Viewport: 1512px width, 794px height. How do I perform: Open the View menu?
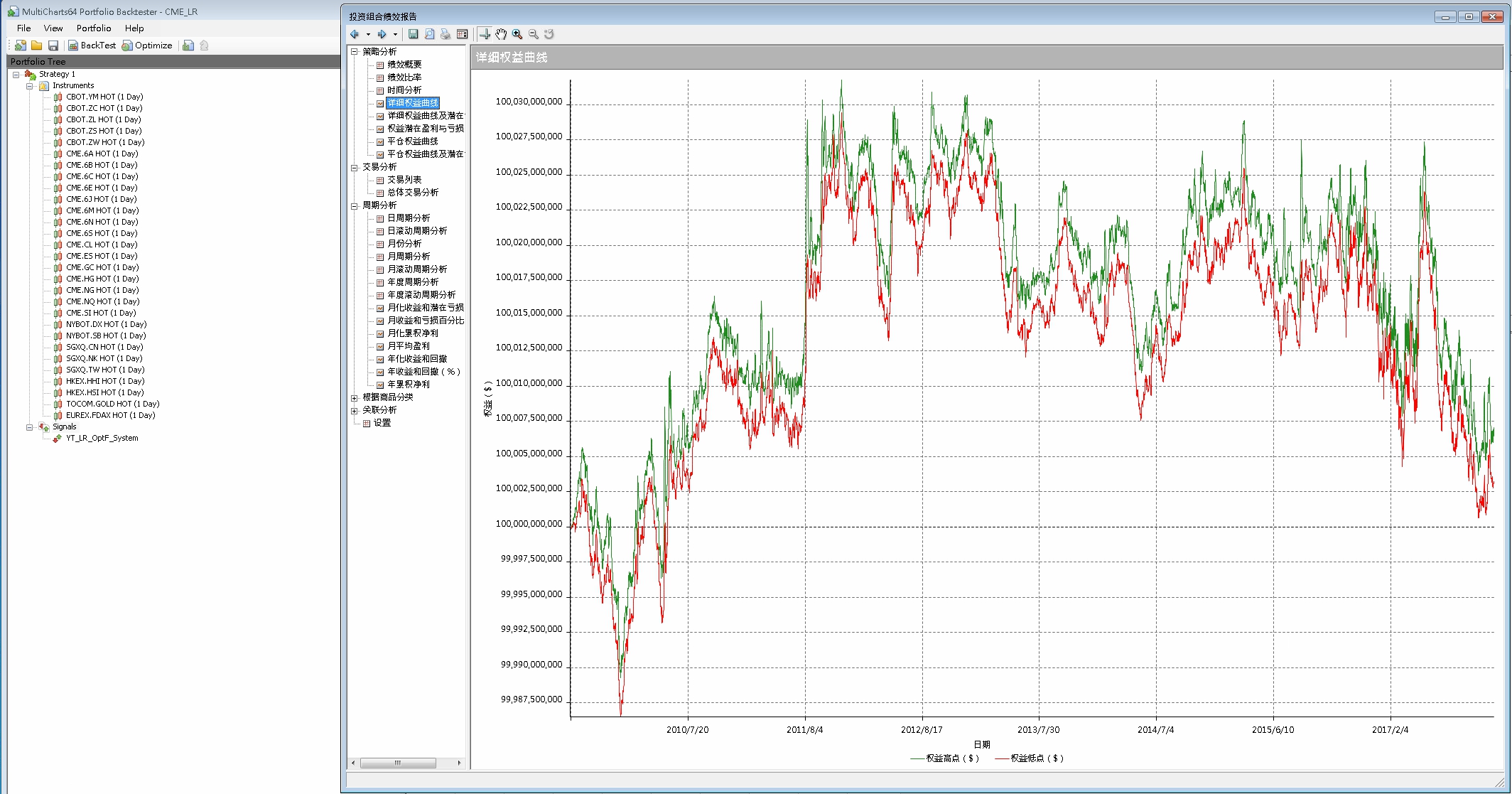click(x=53, y=28)
